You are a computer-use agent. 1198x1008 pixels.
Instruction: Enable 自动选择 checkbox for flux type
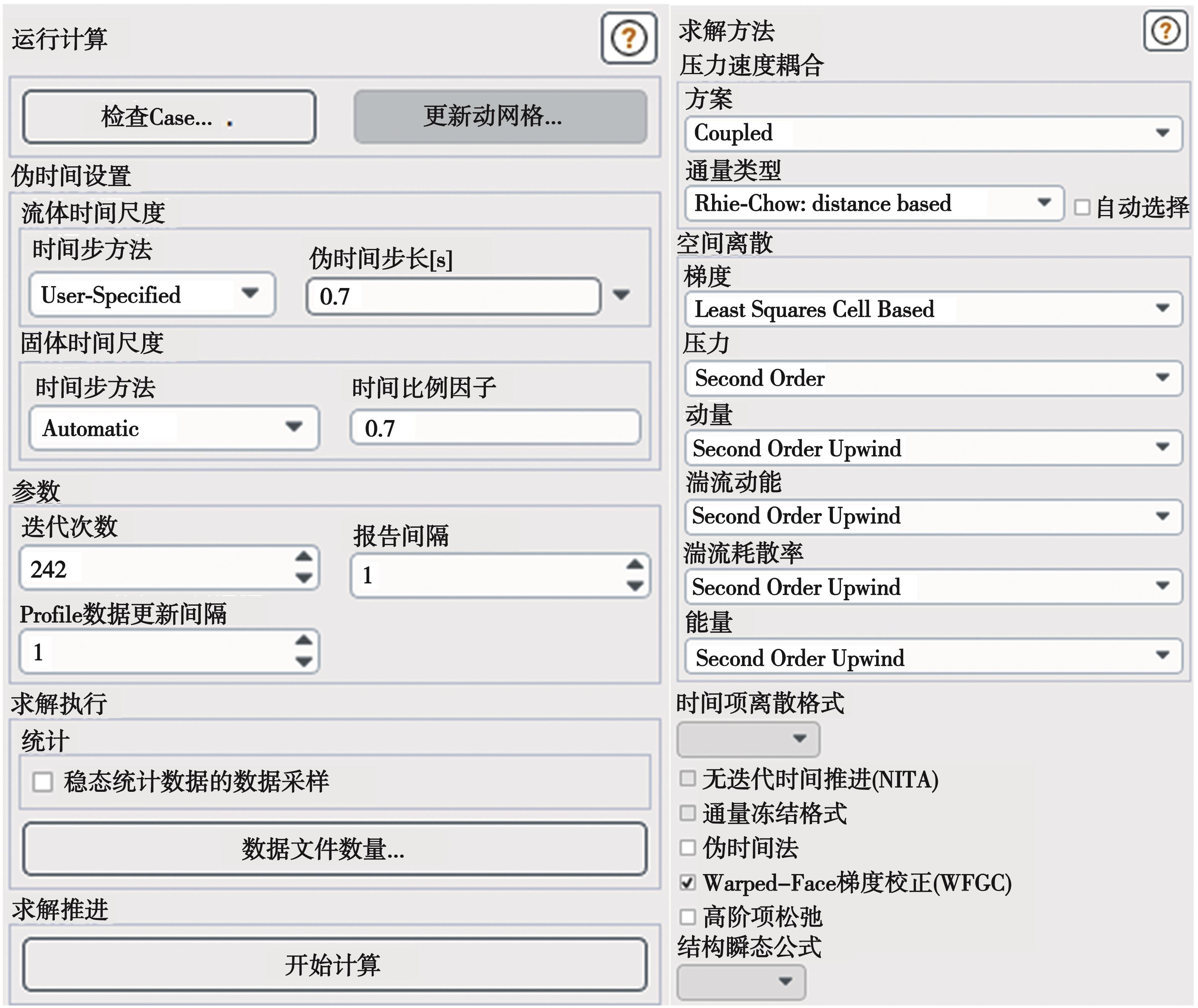point(1081,207)
